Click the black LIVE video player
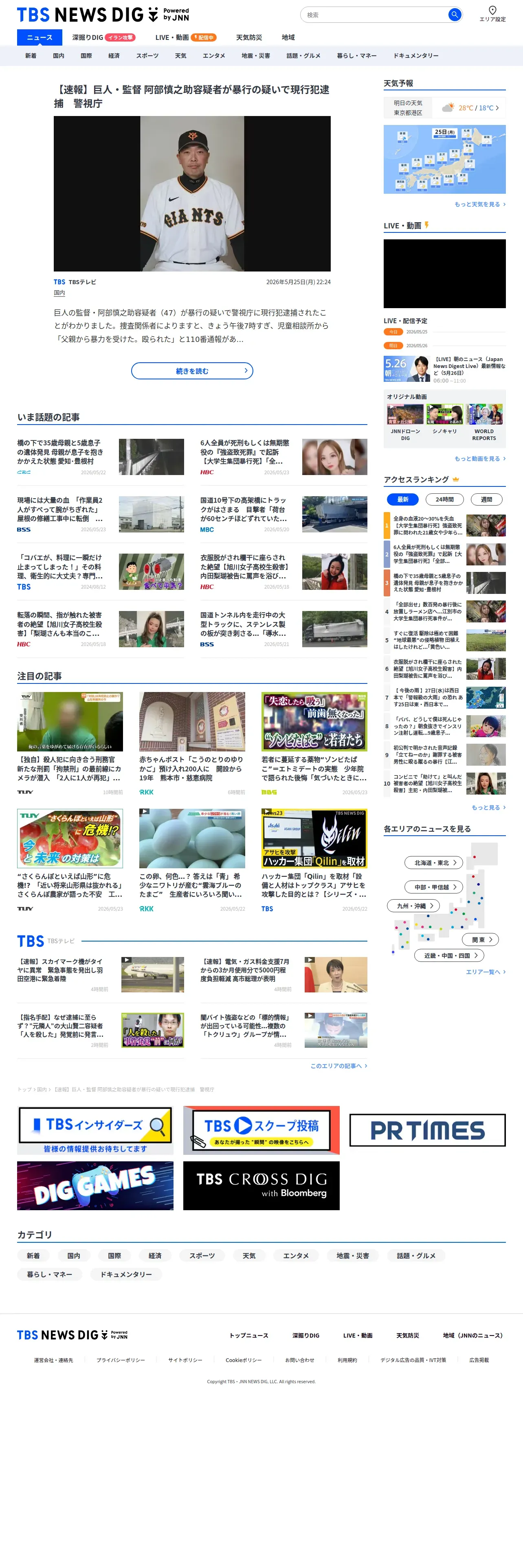The image size is (523, 1568). point(444,274)
